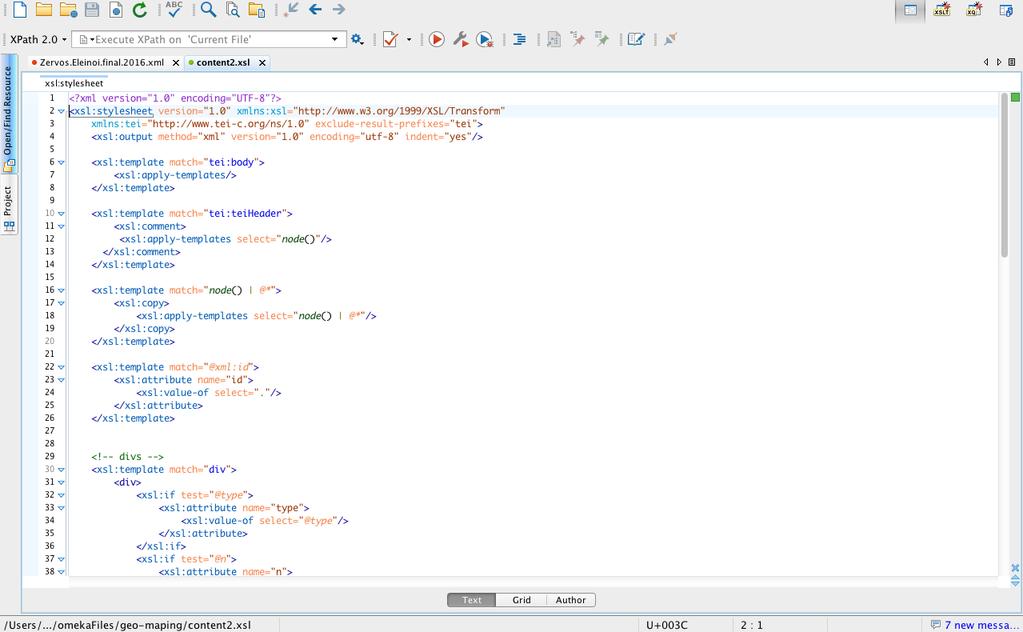The image size is (1023, 632).
Task: Switch to the XQuery Debugger perspective
Action: [973, 9]
